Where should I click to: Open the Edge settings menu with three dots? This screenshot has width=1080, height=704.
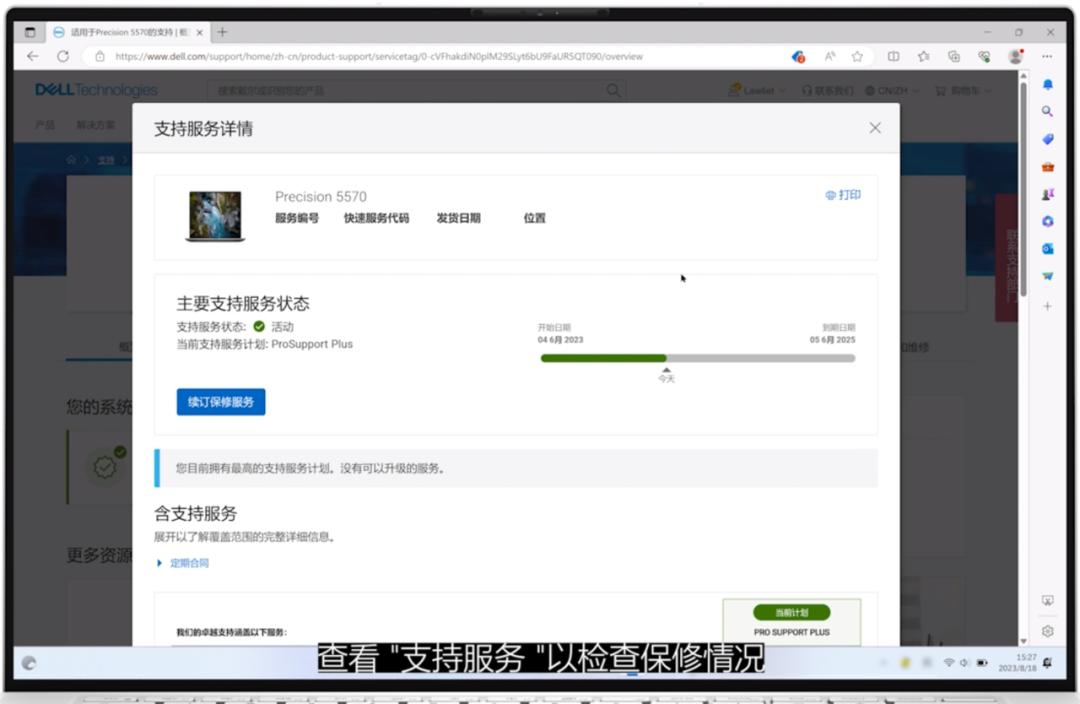click(1047, 56)
